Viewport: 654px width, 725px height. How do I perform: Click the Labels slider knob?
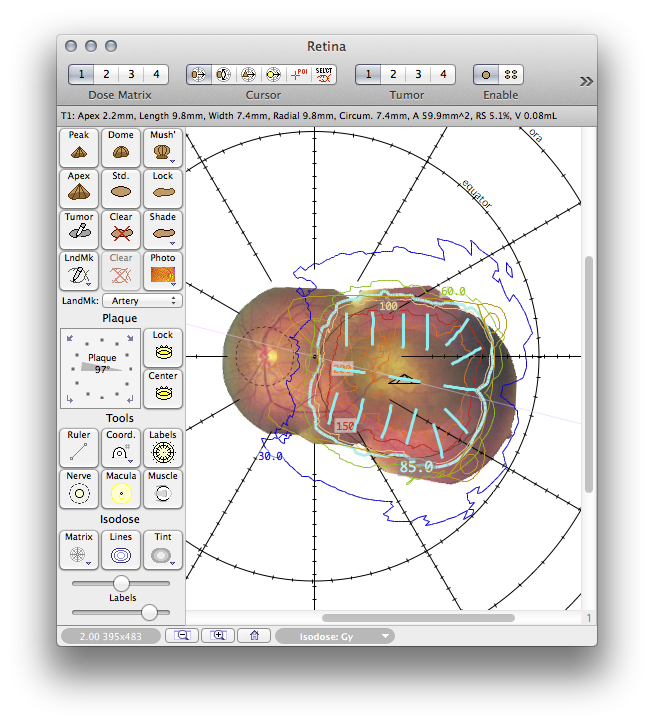click(x=149, y=612)
